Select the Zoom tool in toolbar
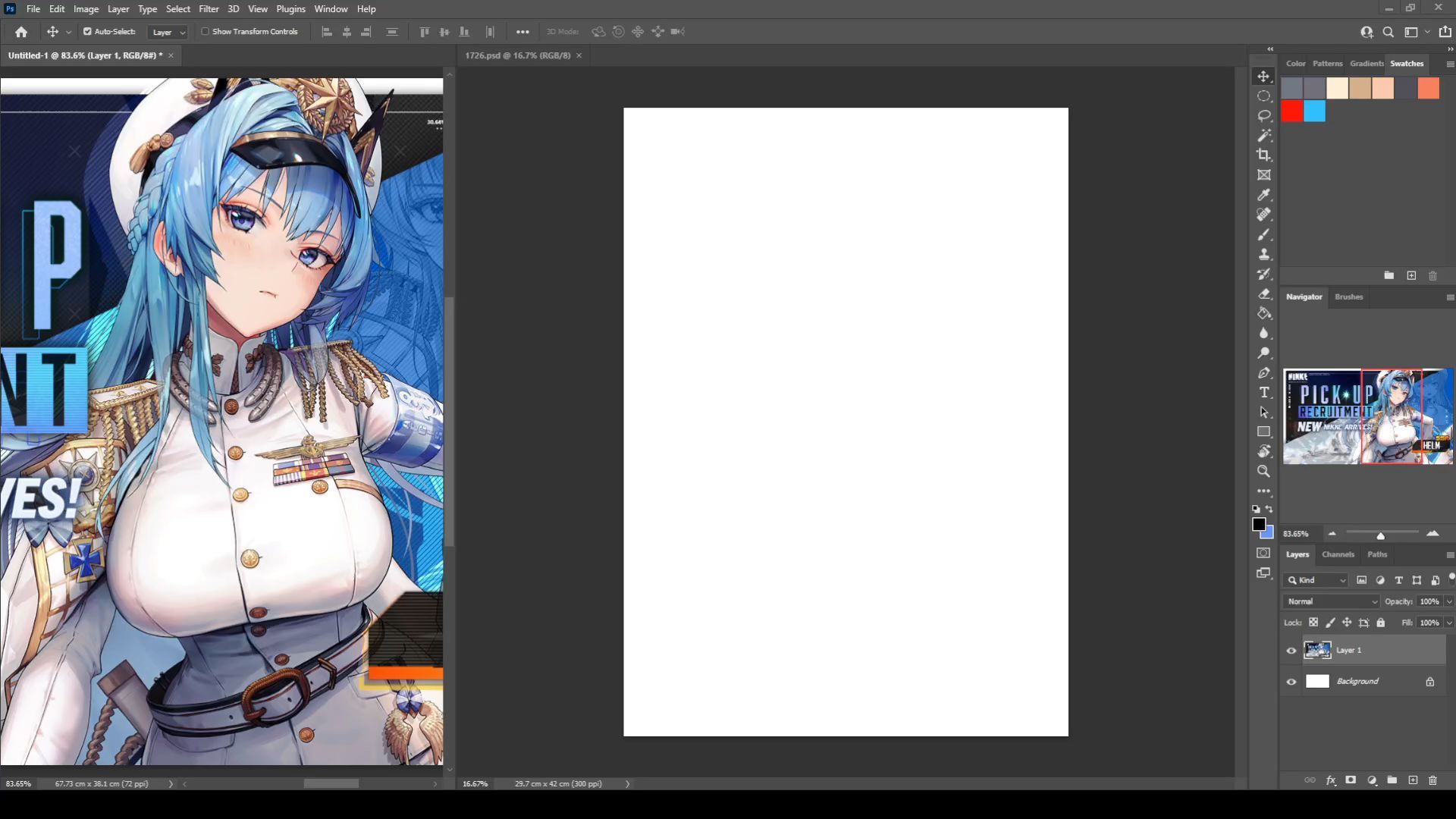 (x=1263, y=471)
